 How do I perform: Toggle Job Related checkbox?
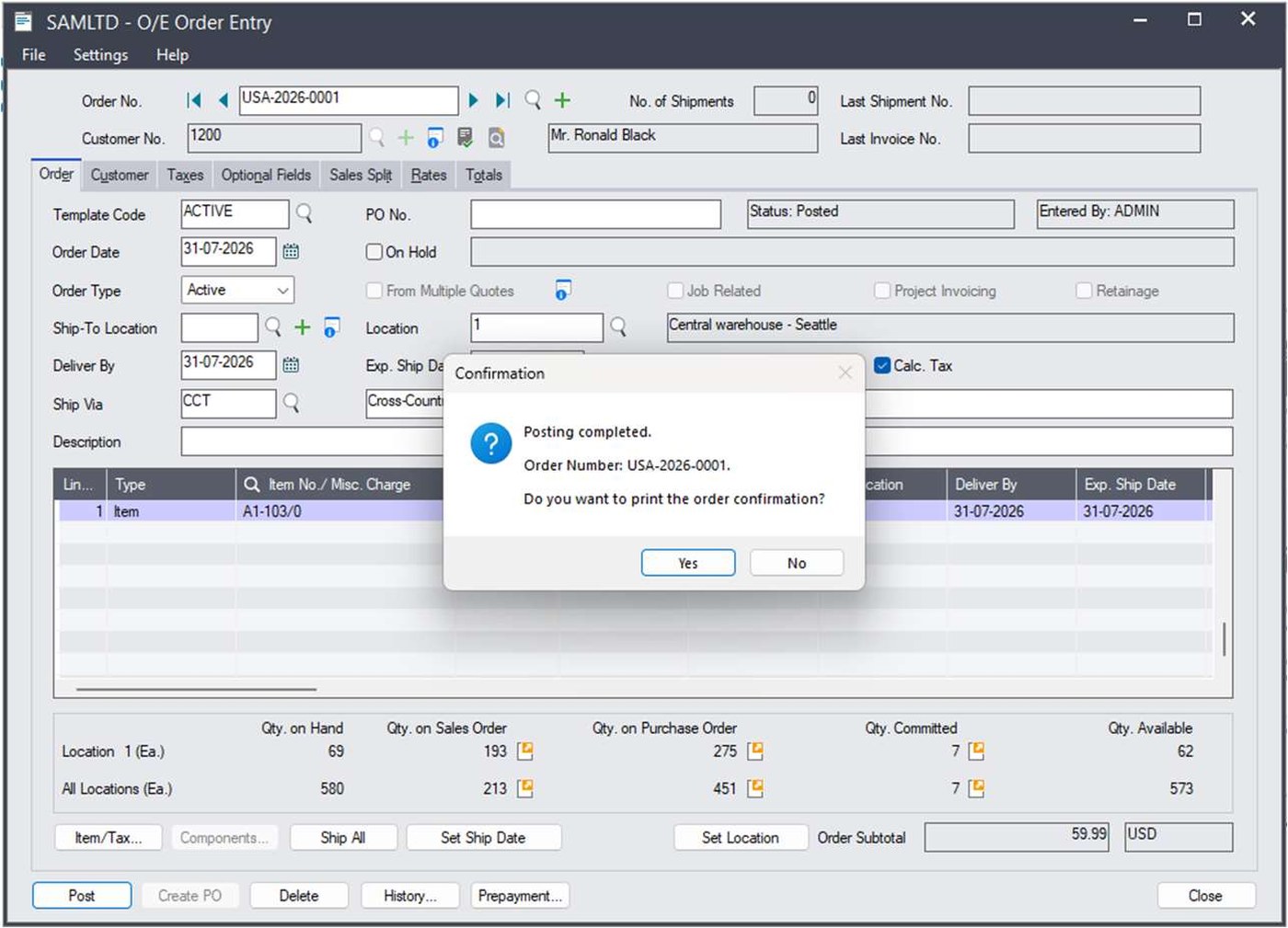675,291
